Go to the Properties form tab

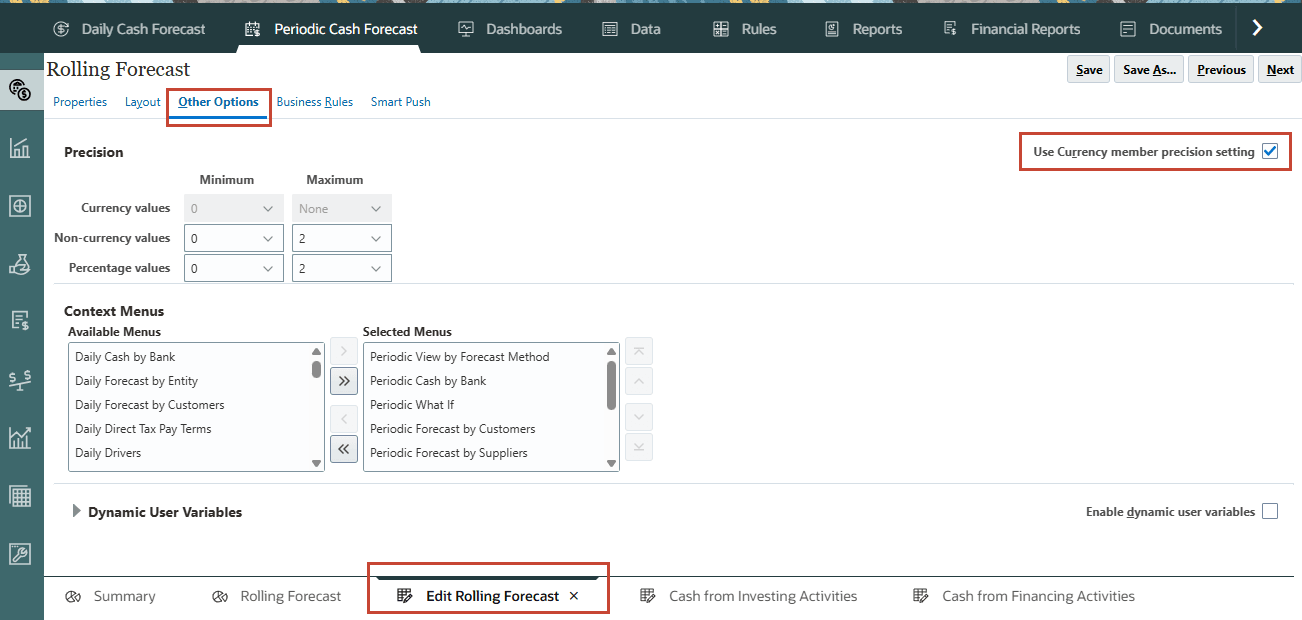click(x=80, y=102)
